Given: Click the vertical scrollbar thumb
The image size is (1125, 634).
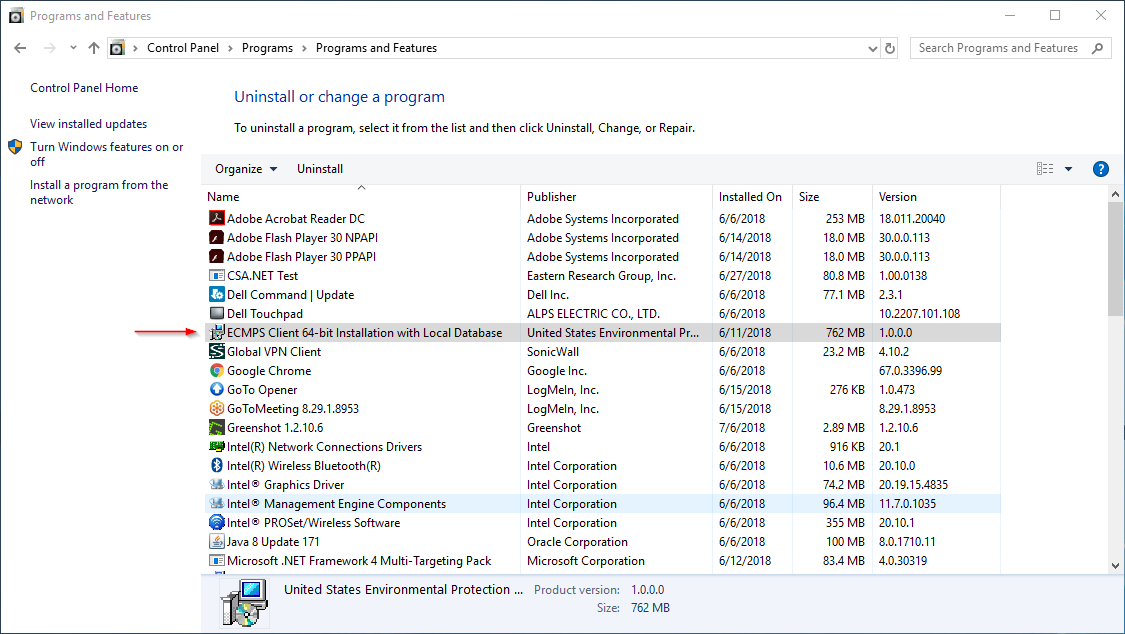Looking at the screenshot, I should pyautogui.click(x=1115, y=259).
